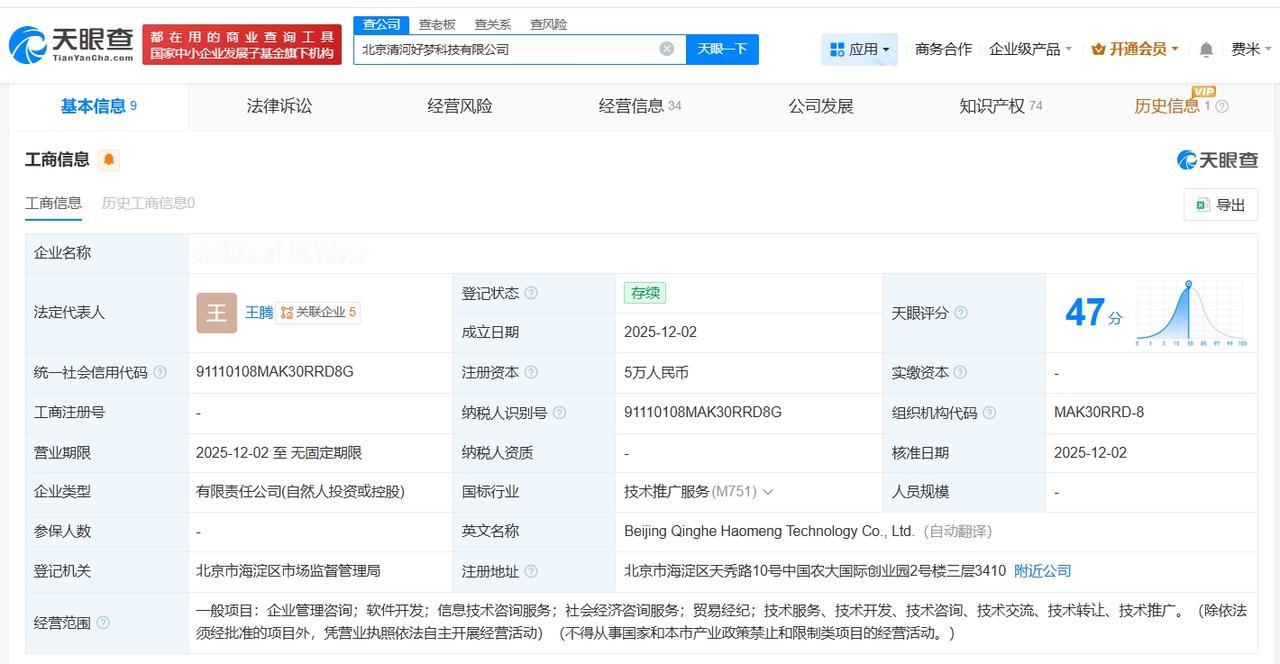
Task: Switch to the 知识产权 tab
Action: click(1001, 106)
